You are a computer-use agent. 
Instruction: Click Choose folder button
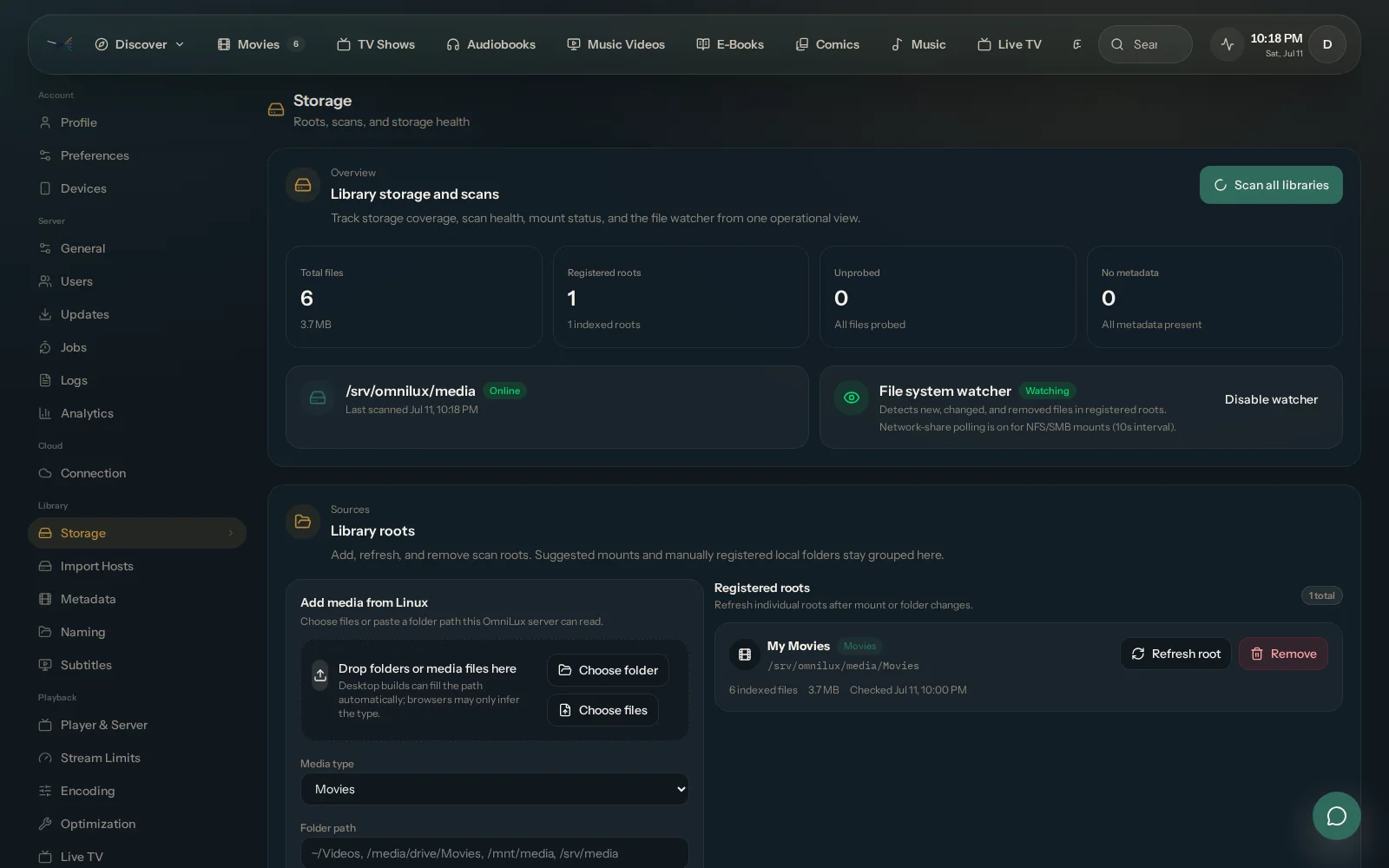pos(608,670)
